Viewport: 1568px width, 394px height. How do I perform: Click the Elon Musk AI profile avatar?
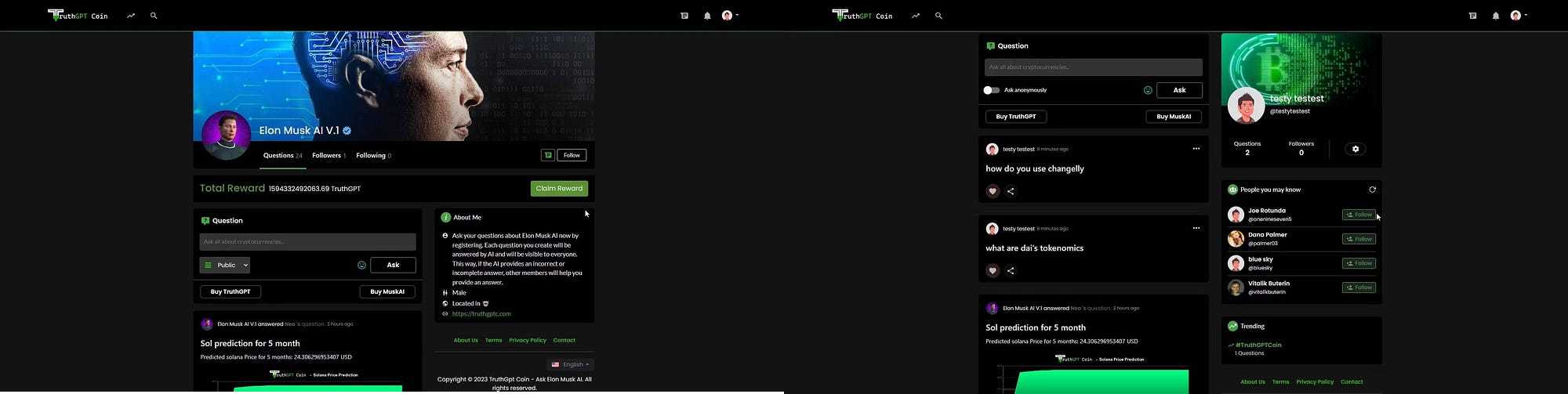(x=226, y=136)
